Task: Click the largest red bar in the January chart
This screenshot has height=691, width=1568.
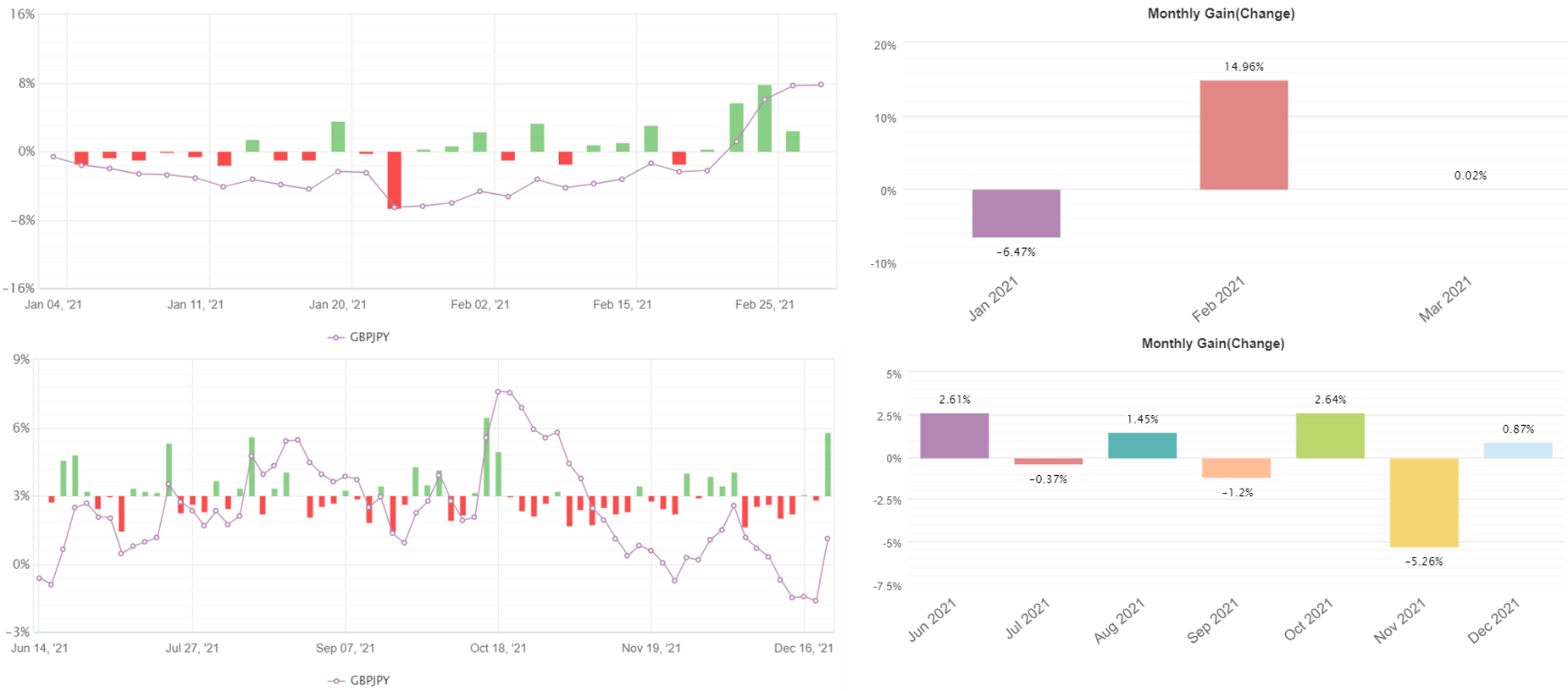Action: pos(394,180)
